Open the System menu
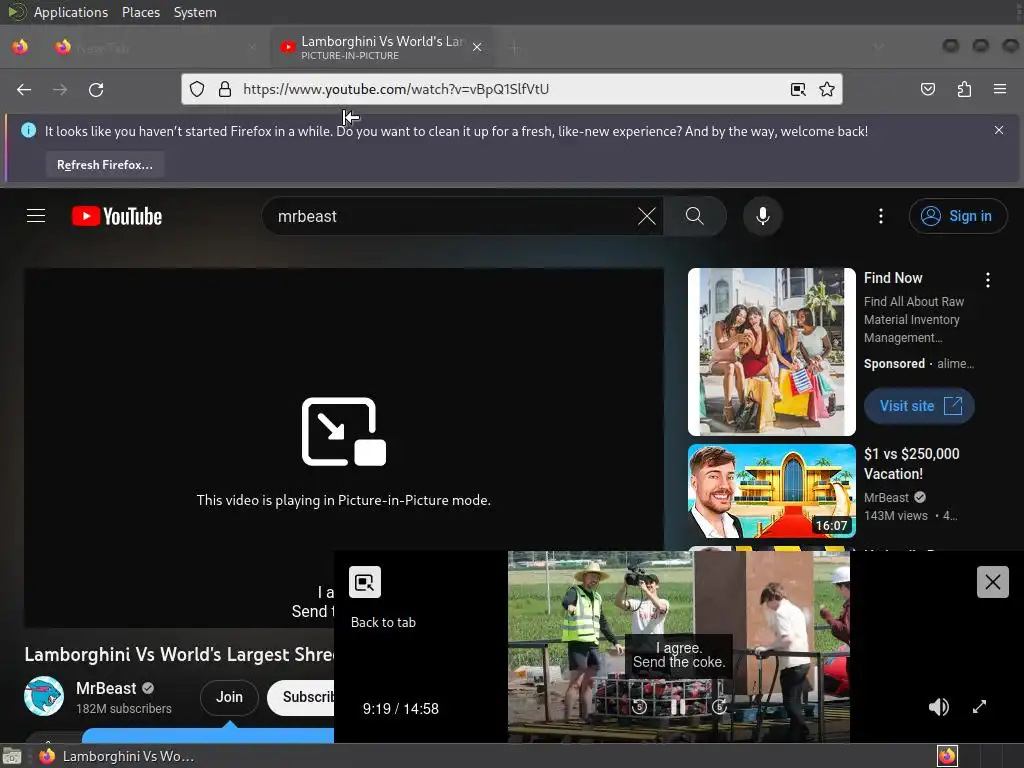1024x768 pixels. click(x=195, y=12)
